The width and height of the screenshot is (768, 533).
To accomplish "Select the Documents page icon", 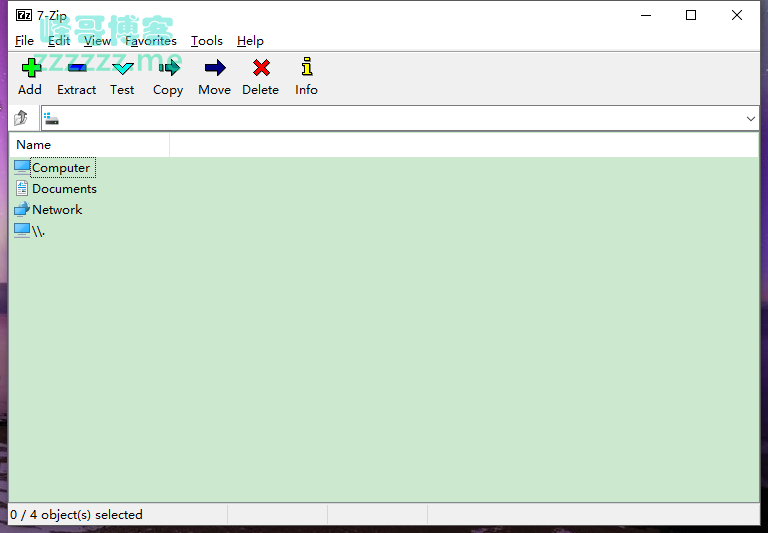I will [x=22, y=188].
